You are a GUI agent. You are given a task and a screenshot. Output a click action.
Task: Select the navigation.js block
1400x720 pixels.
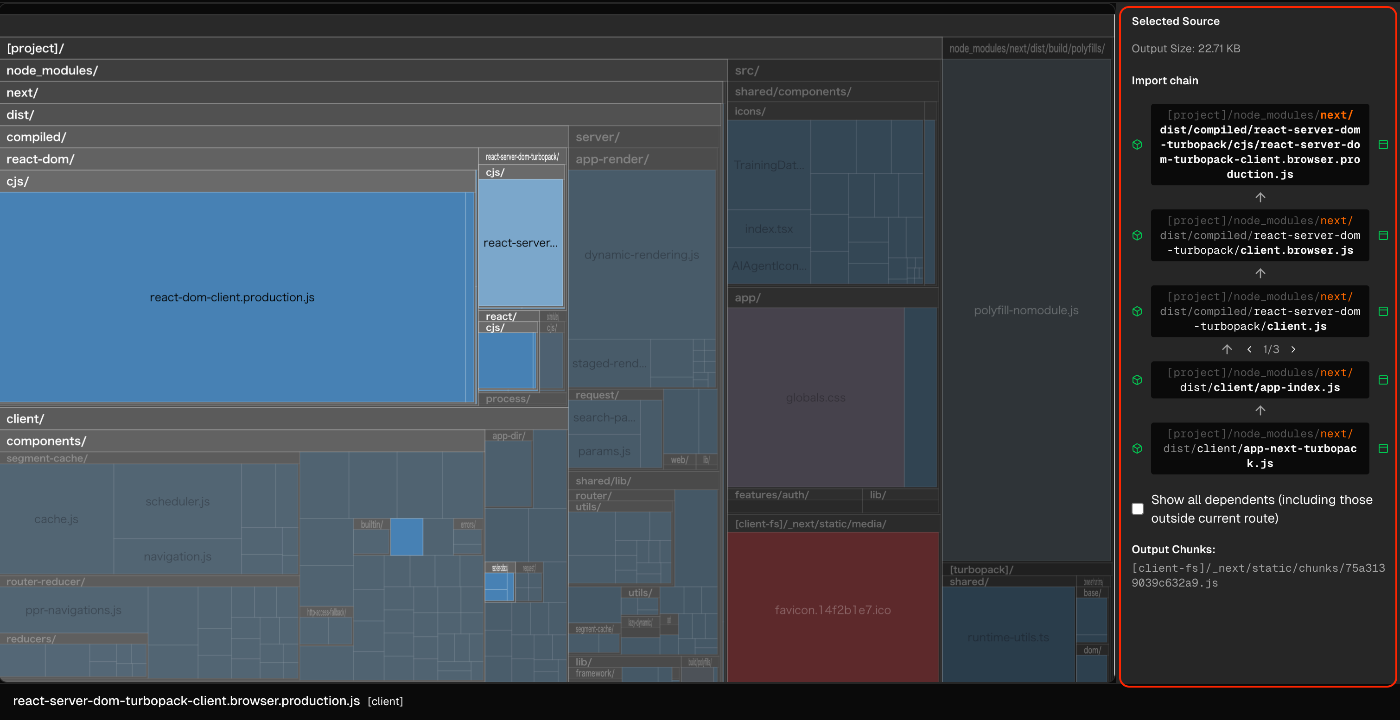pyautogui.click(x=177, y=556)
